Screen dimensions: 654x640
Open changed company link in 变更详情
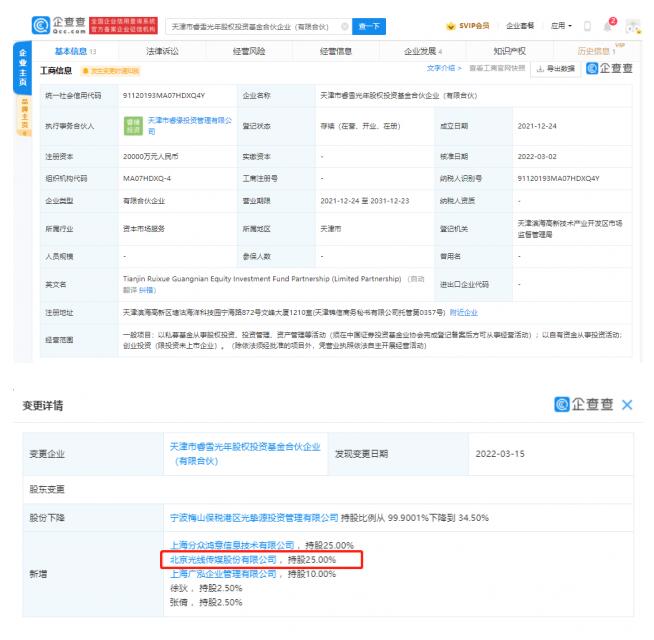click(x=245, y=454)
